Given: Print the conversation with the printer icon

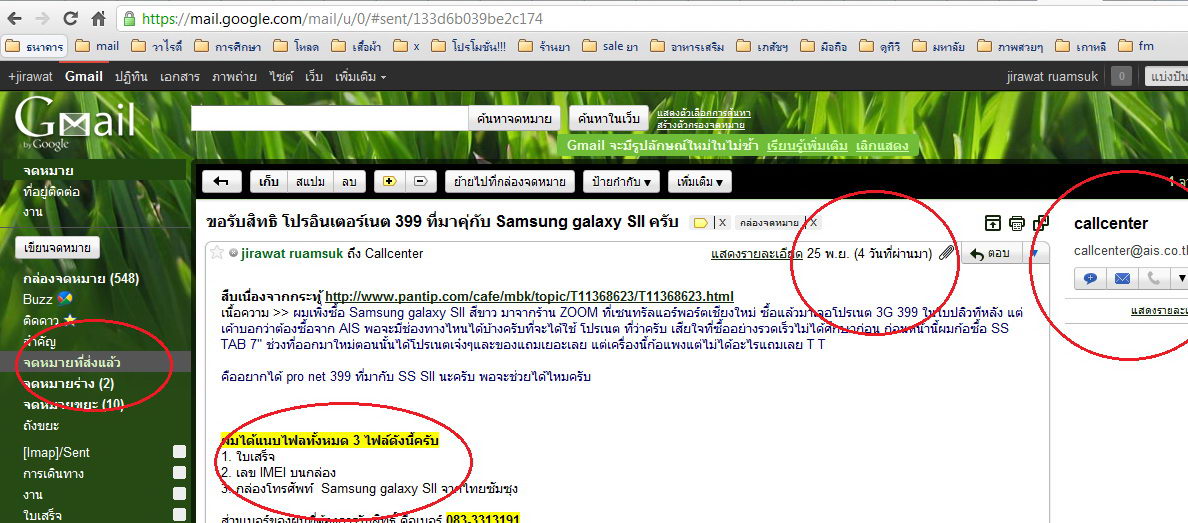Looking at the screenshot, I should click(x=1017, y=223).
